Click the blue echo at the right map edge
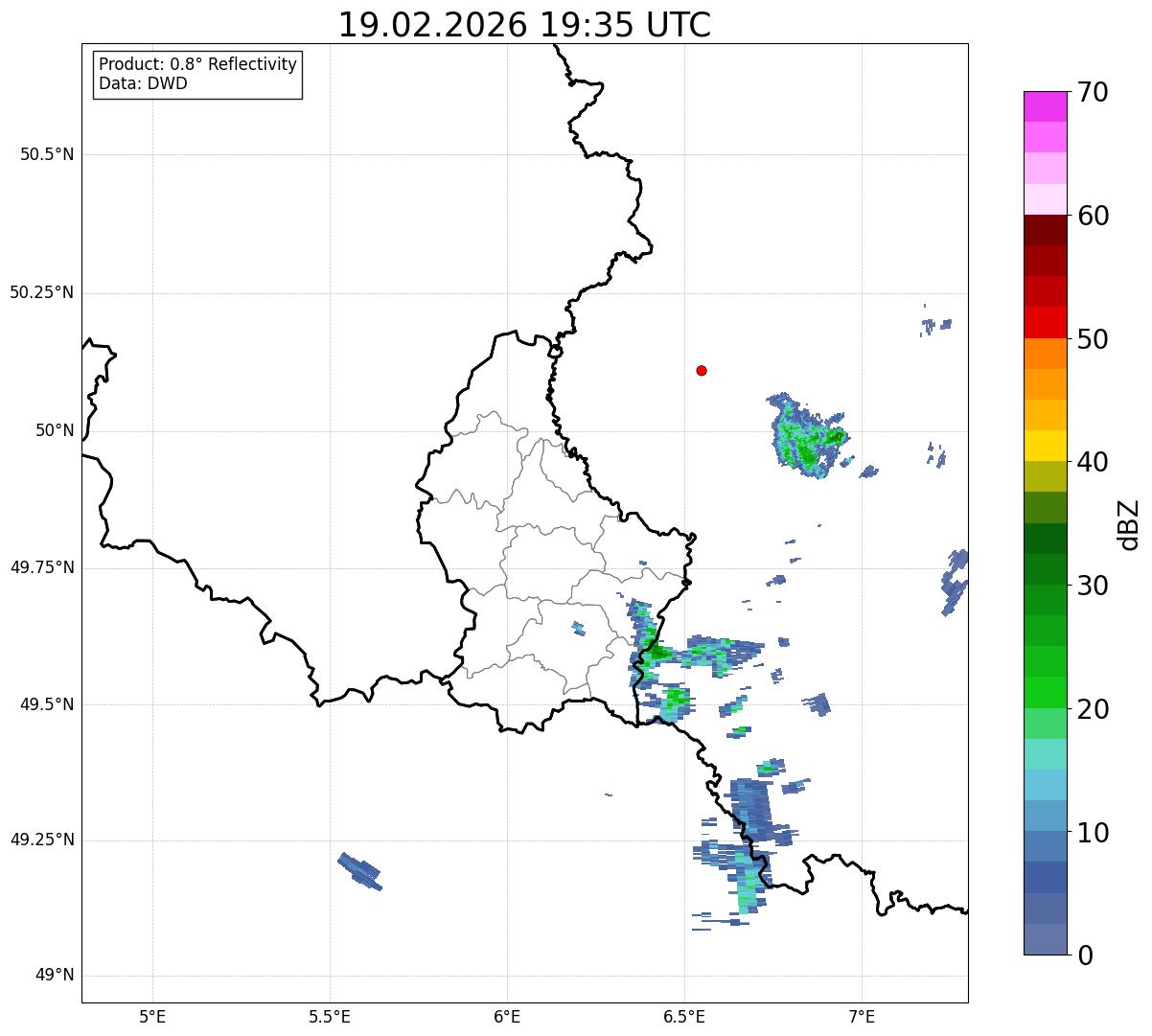The image size is (1152, 1036). [x=955, y=582]
